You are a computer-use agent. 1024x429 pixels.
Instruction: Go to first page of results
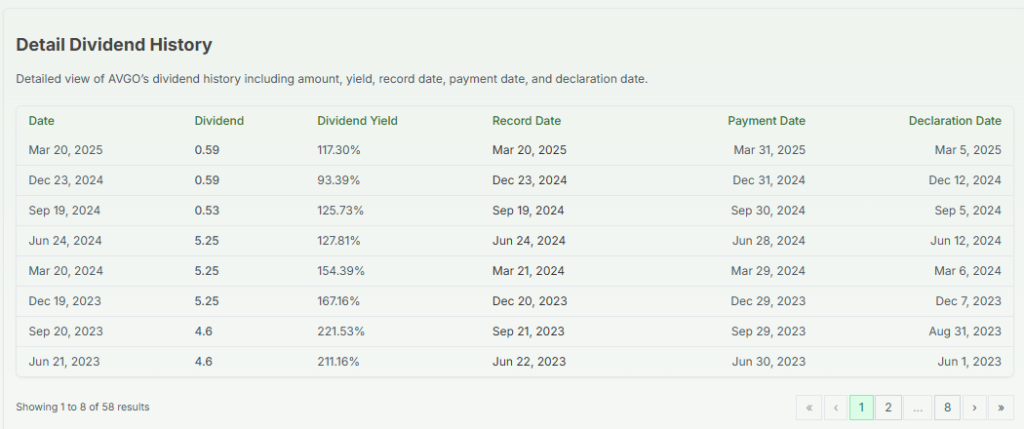point(808,407)
